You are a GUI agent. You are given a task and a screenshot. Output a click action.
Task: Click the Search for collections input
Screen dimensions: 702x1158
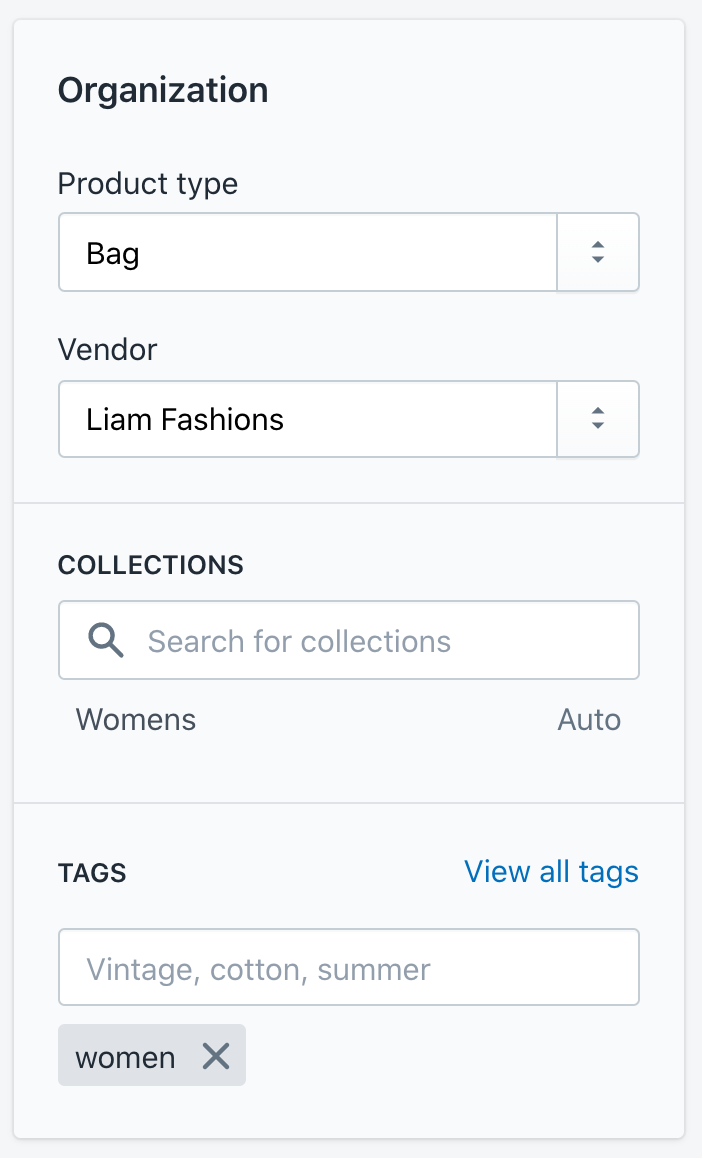coord(380,641)
